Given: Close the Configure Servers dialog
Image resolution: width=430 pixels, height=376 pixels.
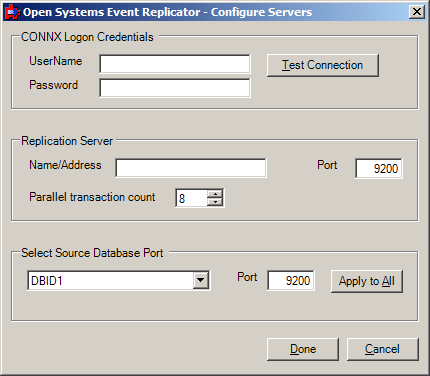Looking at the screenshot, I should [417, 12].
